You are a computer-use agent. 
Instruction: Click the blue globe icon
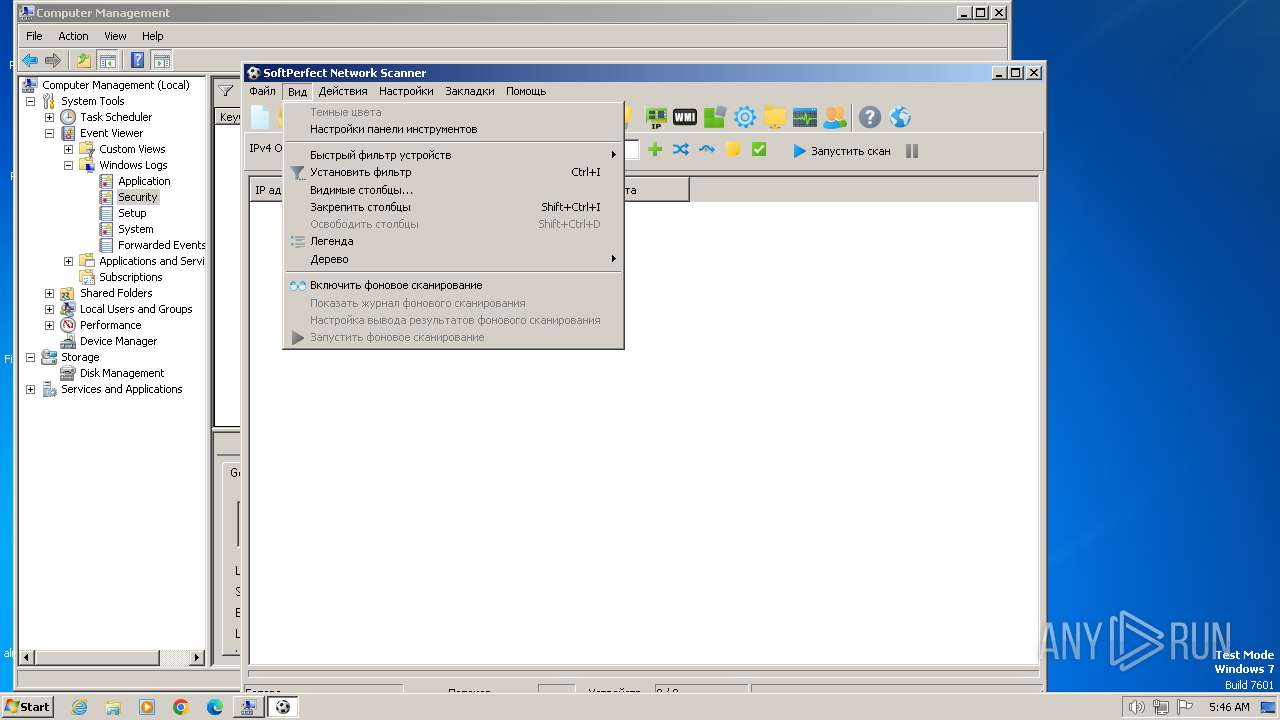(900, 118)
